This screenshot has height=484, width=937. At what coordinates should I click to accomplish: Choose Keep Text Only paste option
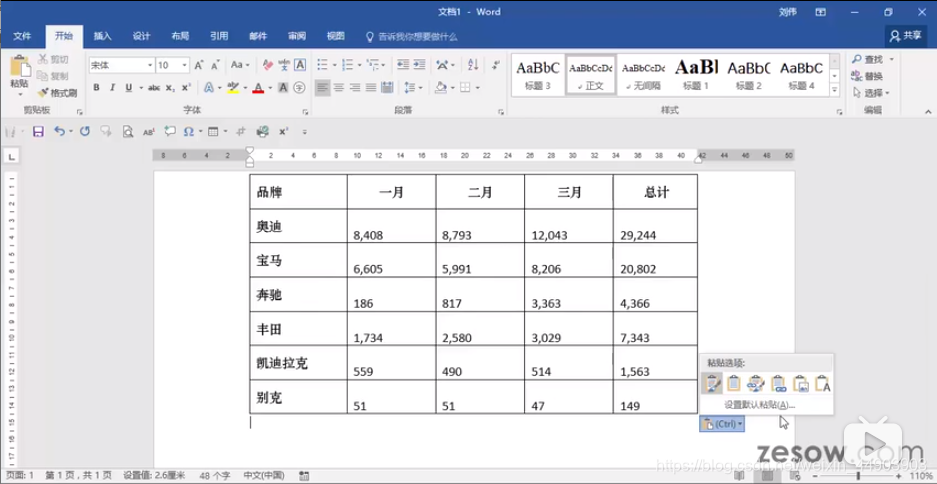click(822, 384)
